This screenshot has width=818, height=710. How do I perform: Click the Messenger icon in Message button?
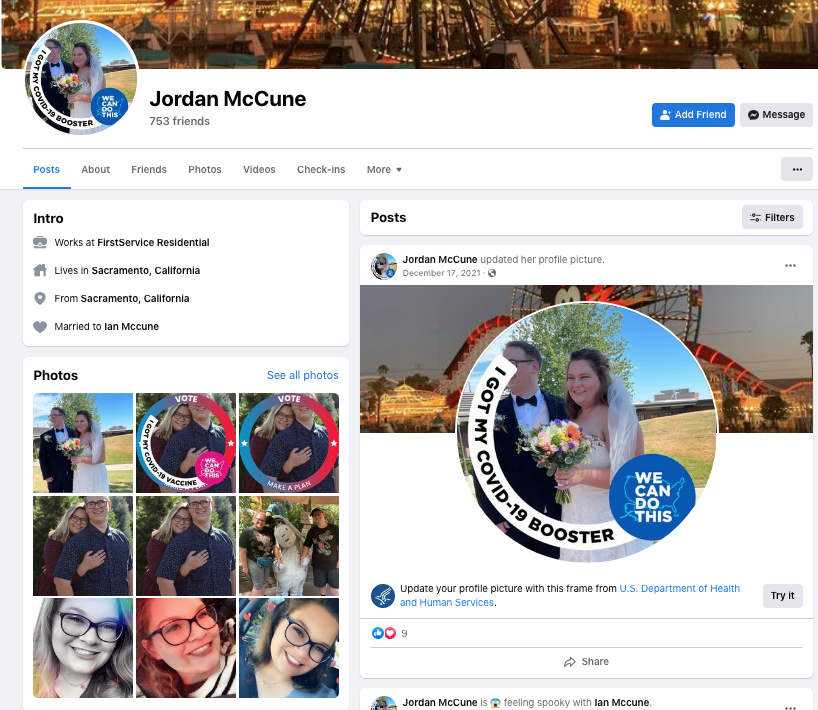pyautogui.click(x=753, y=115)
